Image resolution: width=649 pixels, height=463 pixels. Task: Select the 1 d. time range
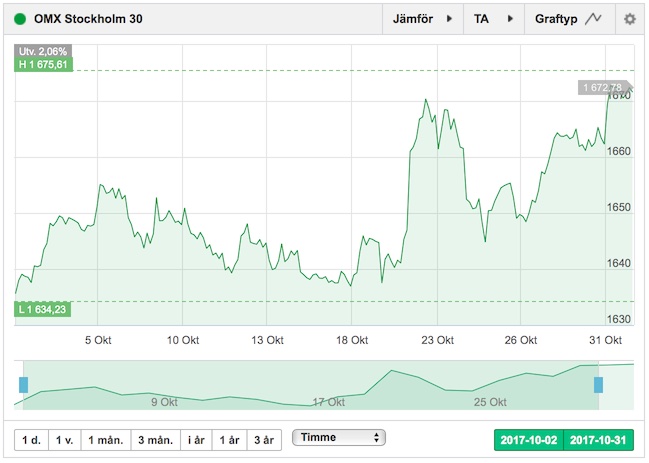pos(31,440)
